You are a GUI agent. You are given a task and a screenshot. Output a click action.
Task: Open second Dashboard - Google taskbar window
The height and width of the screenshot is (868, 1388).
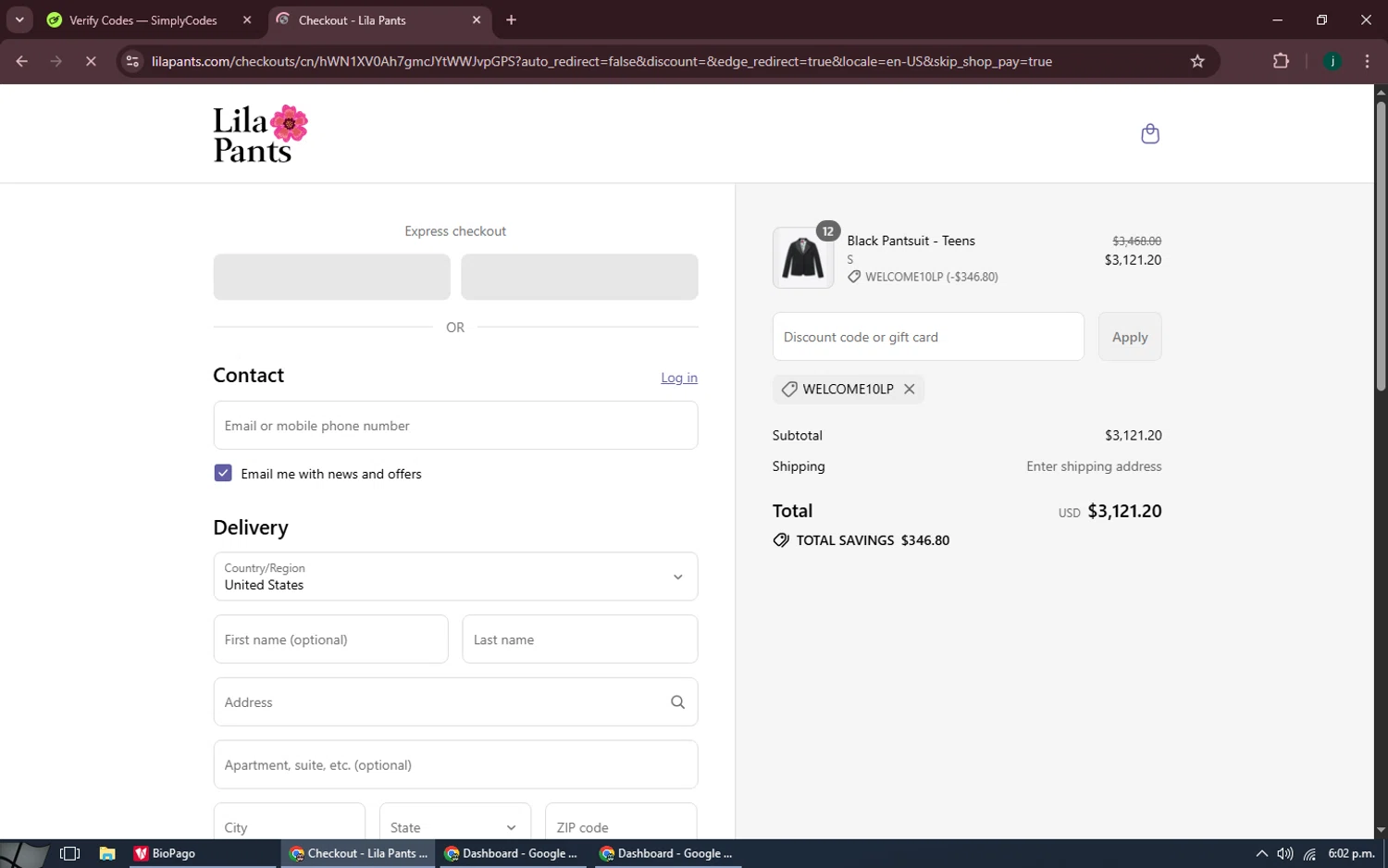point(666,853)
